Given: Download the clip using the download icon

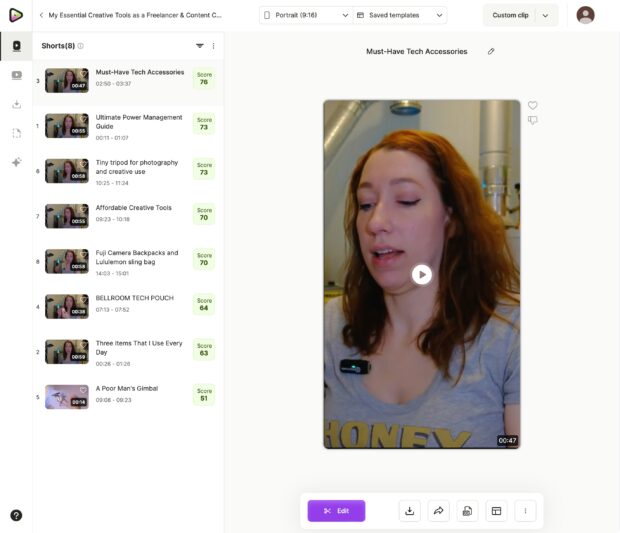Looking at the screenshot, I should (x=410, y=511).
